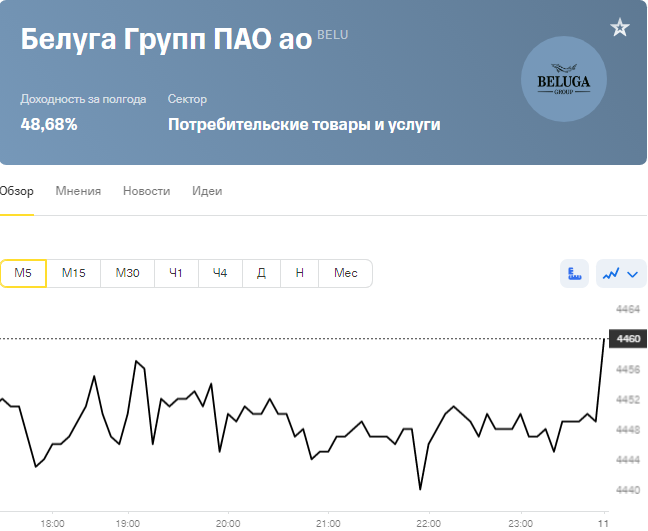Click the Доходность за полгода label
Viewport: 648px width, 531px height.
pos(83,99)
